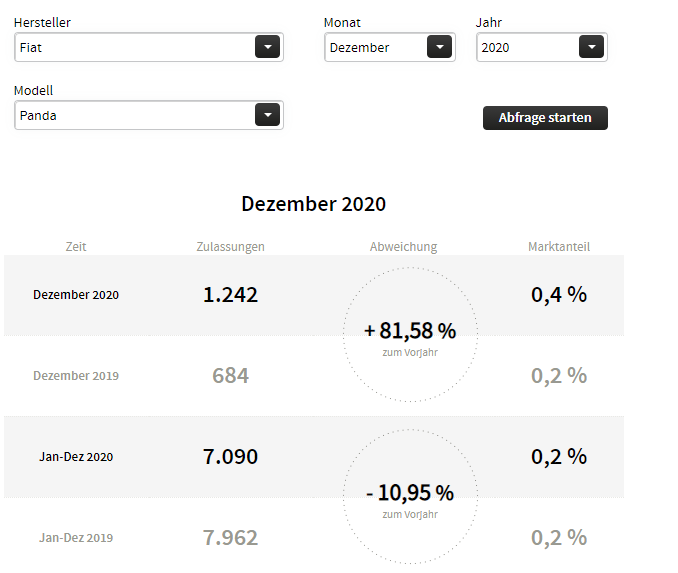The image size is (678, 573).
Task: Select the Marktanteil column header
Action: 558,246
